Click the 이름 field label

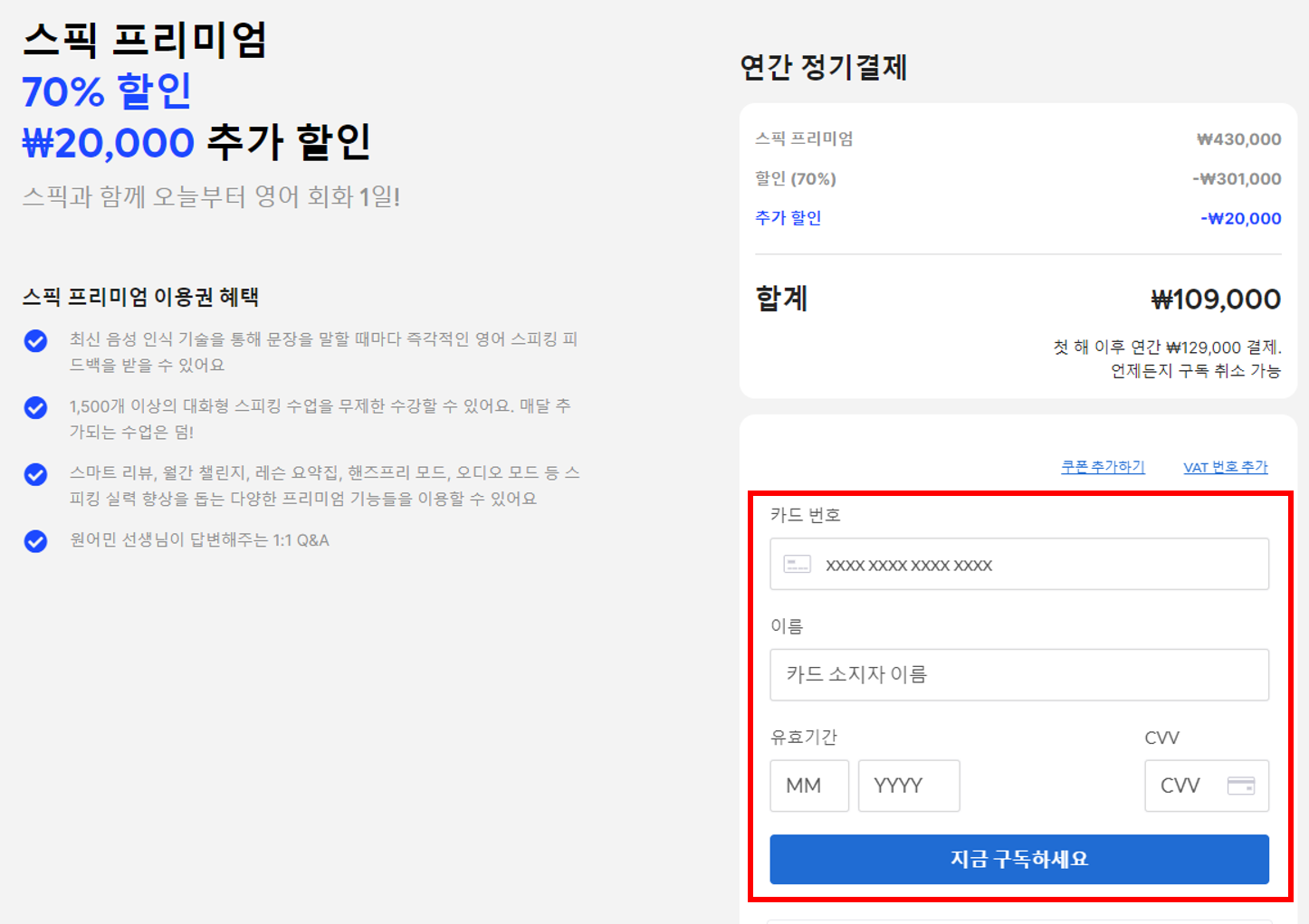tap(787, 626)
